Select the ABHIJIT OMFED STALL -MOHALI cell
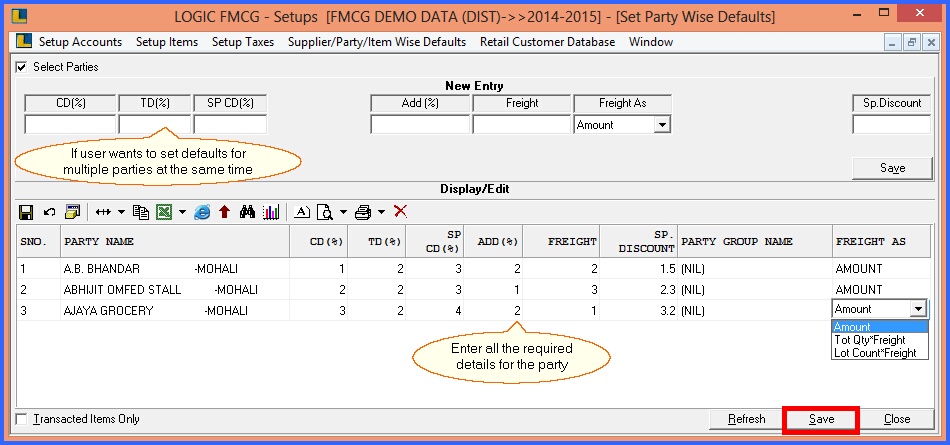Viewport: 950px width, 445px height. (175, 290)
